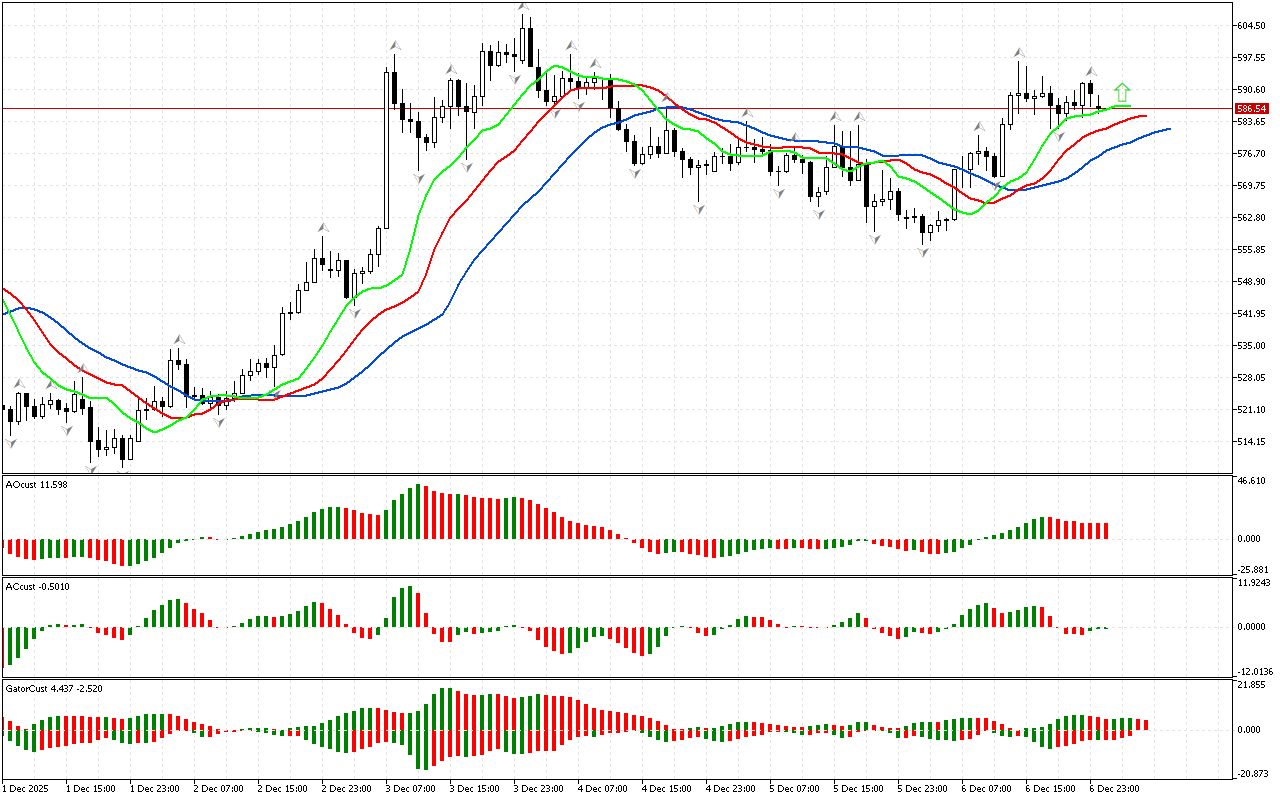The height and width of the screenshot is (800, 1280).
Task: Click the up fractal above the last candles
Action: (x=1092, y=71)
